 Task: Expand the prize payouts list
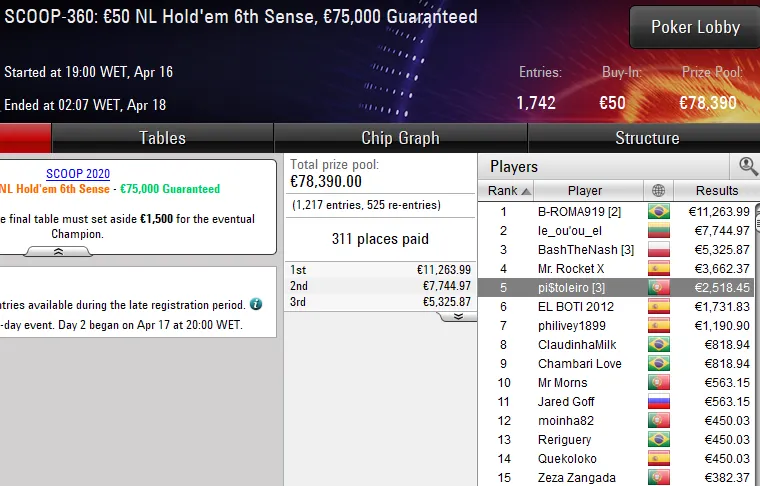458,316
